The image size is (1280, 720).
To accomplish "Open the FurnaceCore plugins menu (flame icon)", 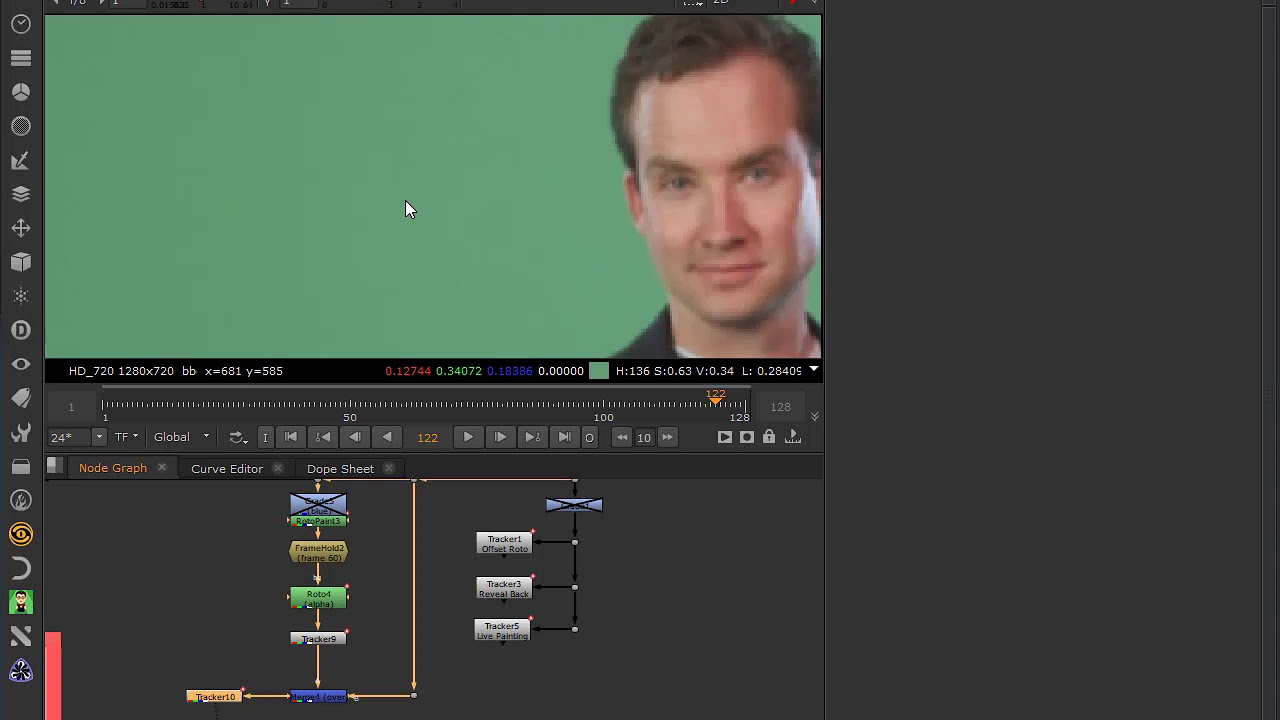I will click(x=21, y=500).
